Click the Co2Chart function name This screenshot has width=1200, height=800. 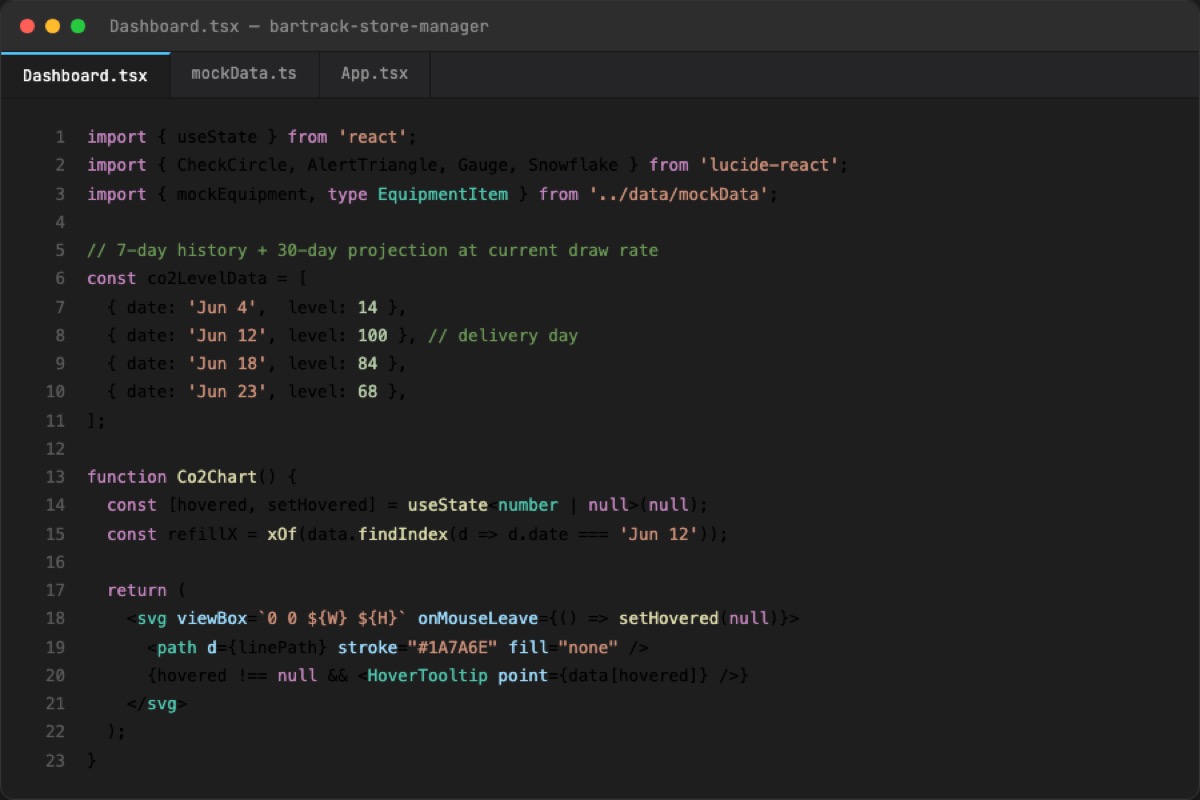tap(217, 477)
